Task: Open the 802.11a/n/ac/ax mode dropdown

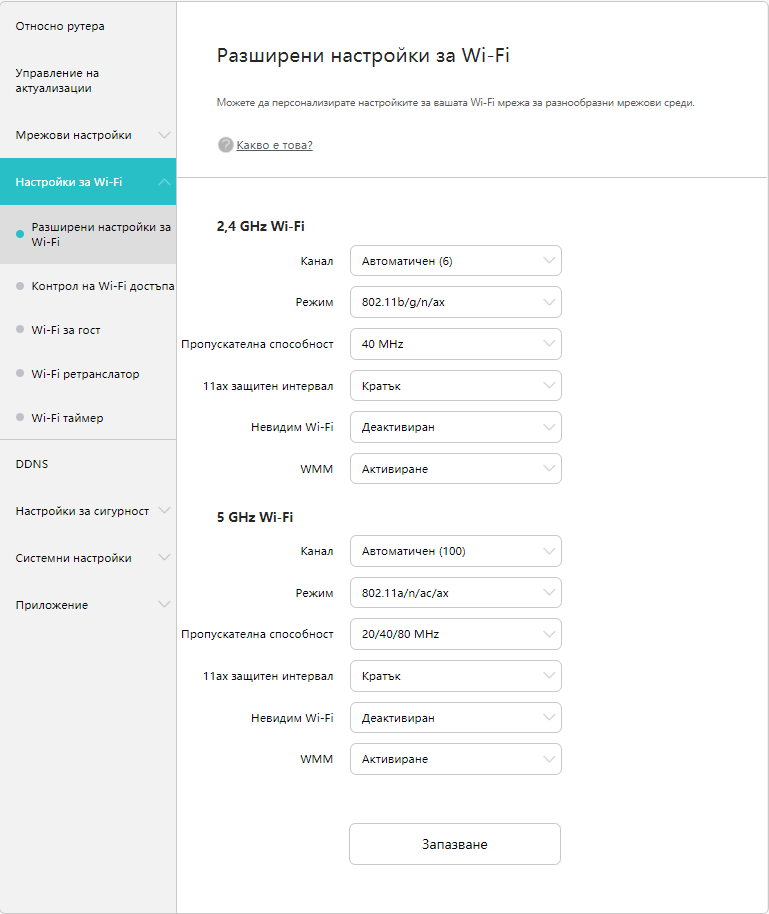Action: (x=455, y=593)
